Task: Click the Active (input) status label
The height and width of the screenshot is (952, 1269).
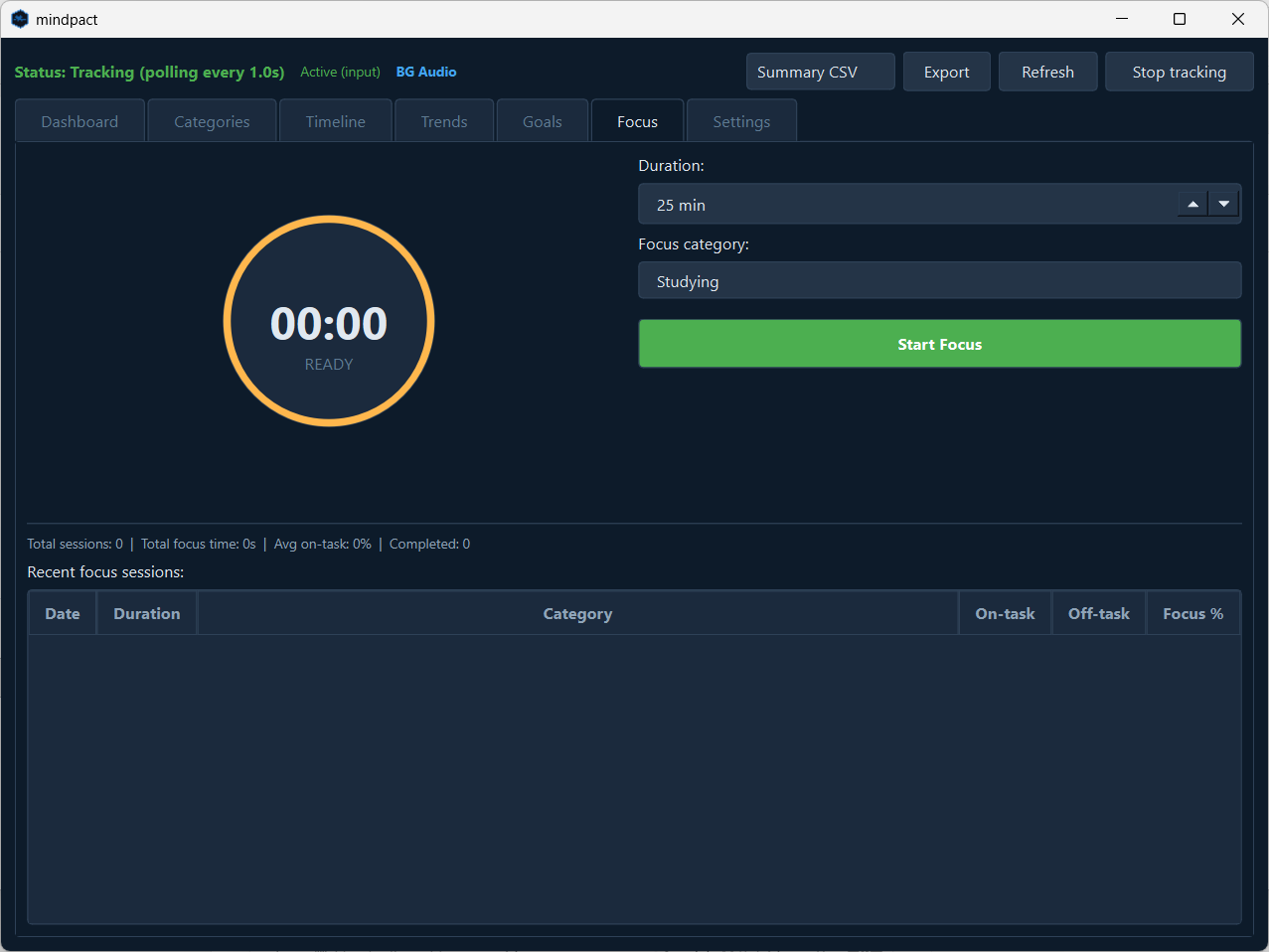Action: pyautogui.click(x=339, y=72)
